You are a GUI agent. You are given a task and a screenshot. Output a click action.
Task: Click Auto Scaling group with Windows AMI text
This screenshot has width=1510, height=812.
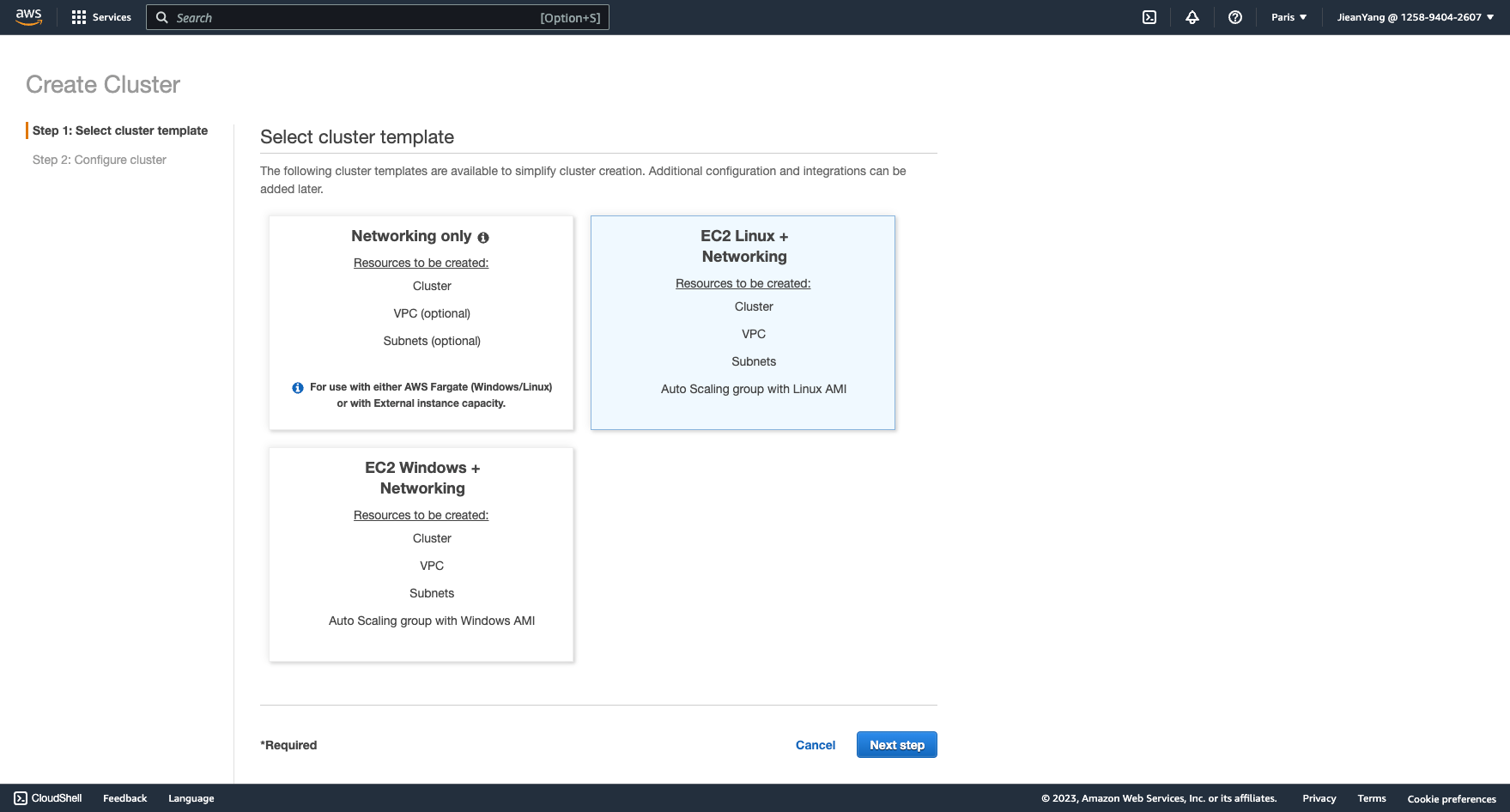432,621
